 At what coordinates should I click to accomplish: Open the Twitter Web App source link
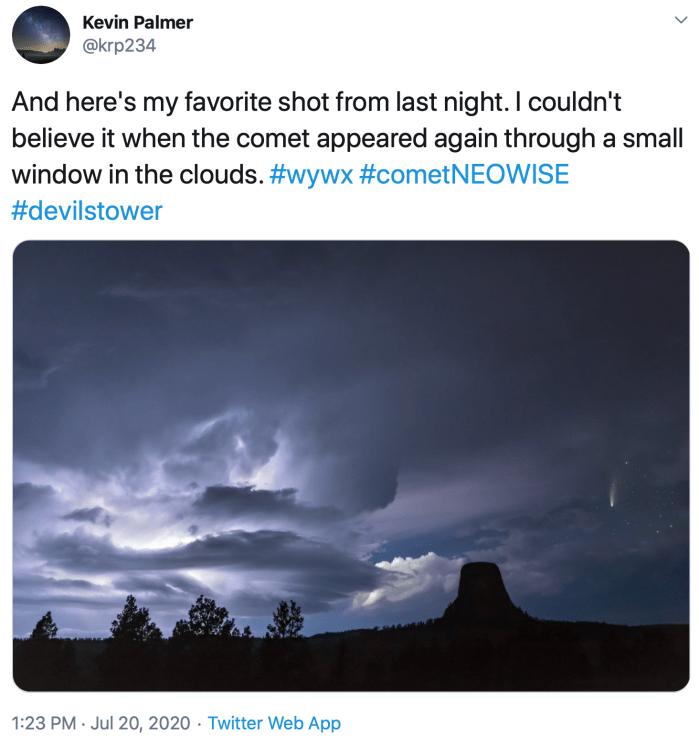(x=274, y=723)
